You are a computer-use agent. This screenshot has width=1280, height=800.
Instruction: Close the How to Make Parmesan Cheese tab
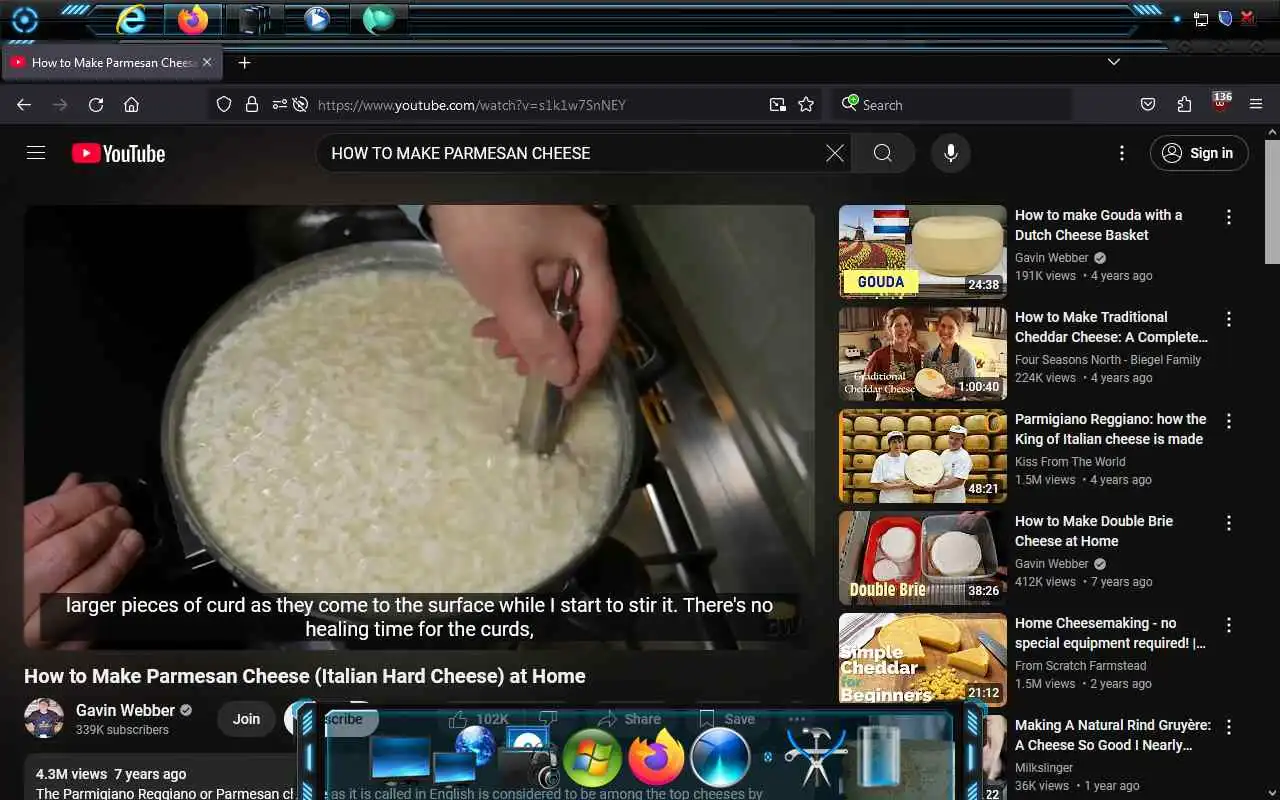tap(207, 62)
